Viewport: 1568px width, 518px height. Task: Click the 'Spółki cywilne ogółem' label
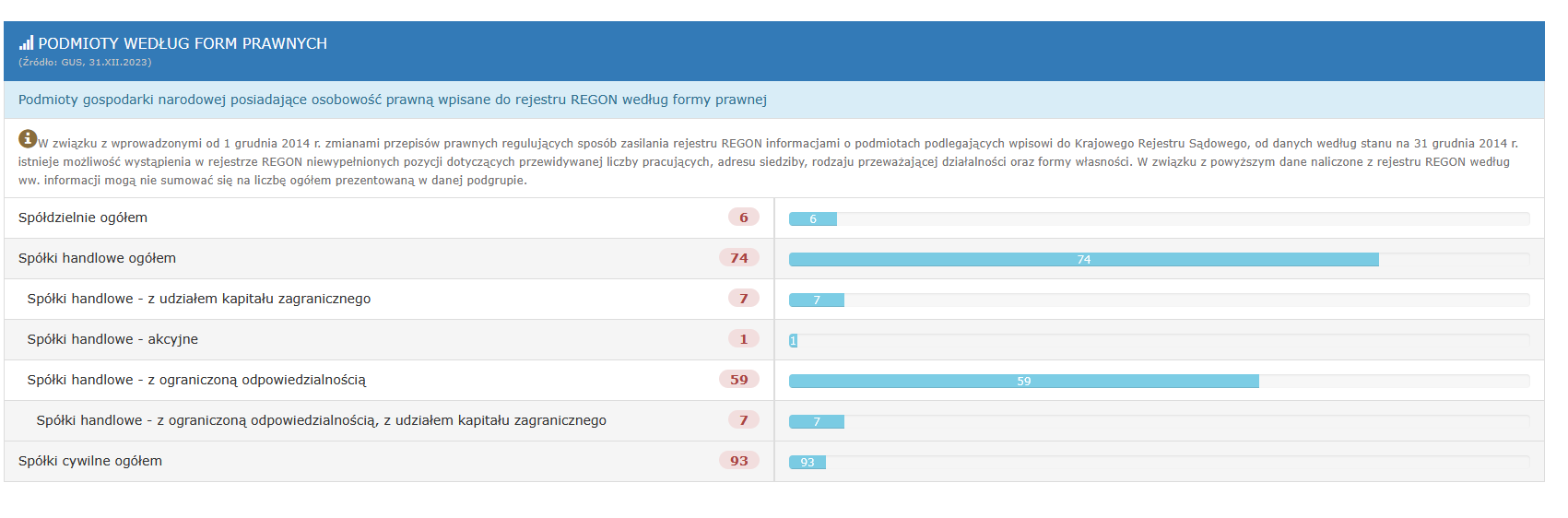(90, 461)
